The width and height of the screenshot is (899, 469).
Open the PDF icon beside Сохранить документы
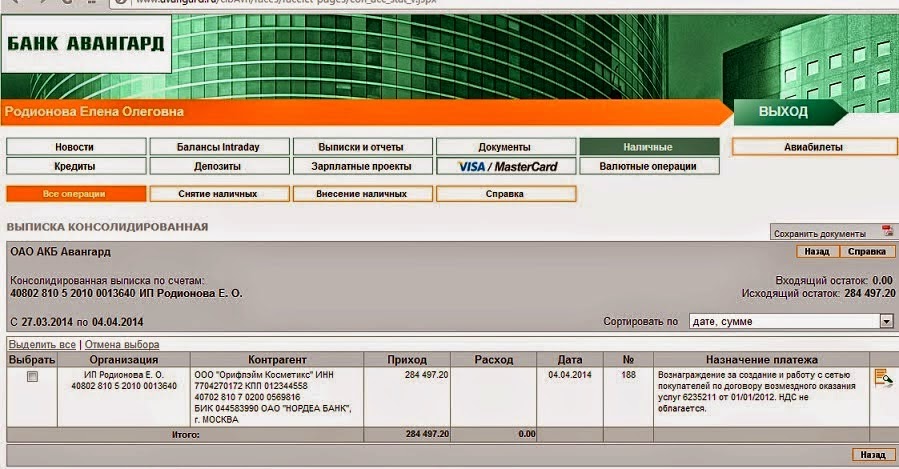[888, 232]
